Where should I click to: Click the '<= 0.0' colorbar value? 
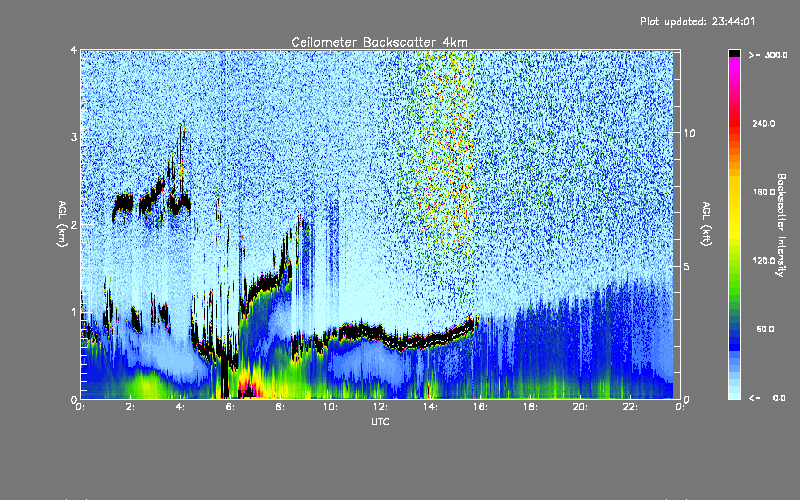click(x=767, y=398)
